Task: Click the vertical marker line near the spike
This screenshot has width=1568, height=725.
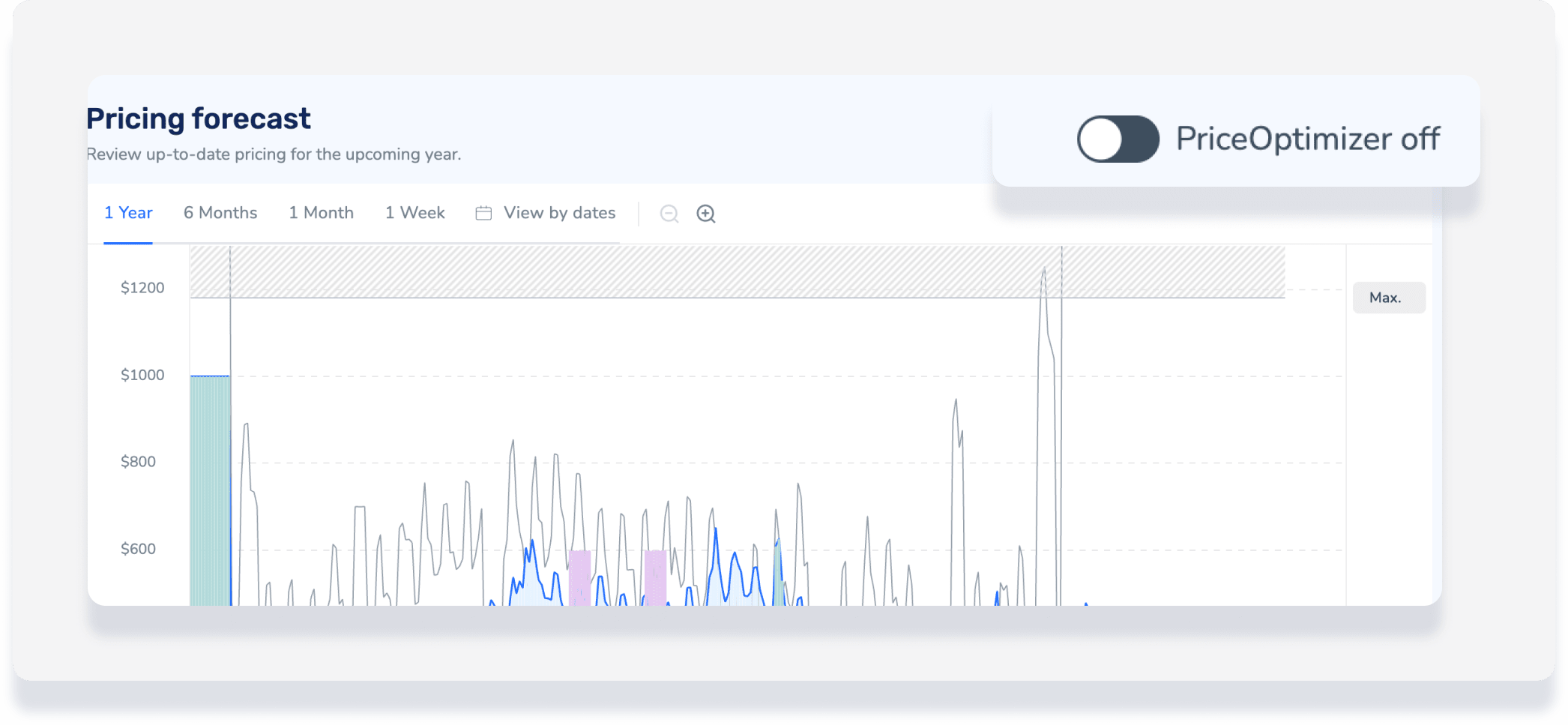Action: click(x=1061, y=426)
